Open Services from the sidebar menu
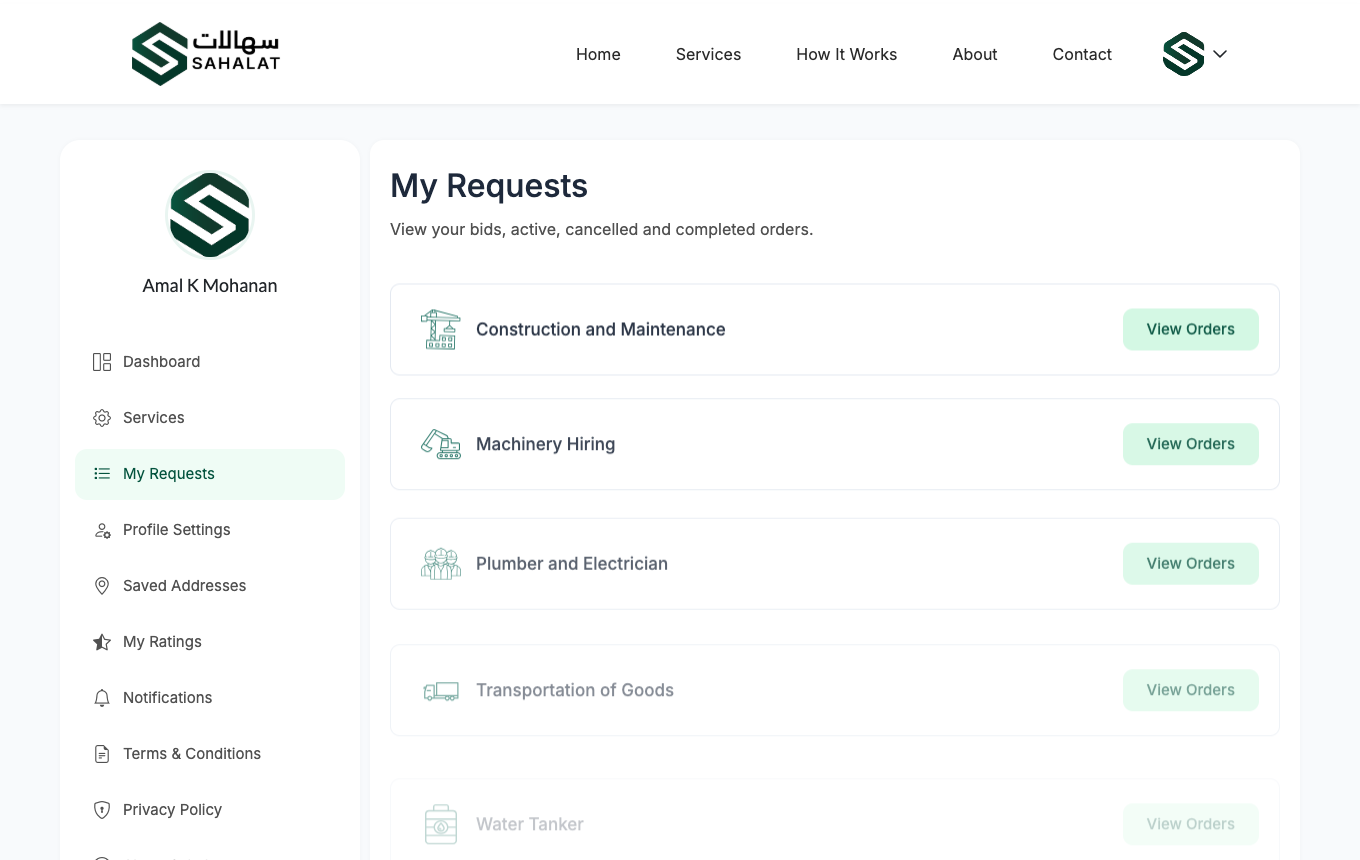1360x860 pixels. (210, 418)
